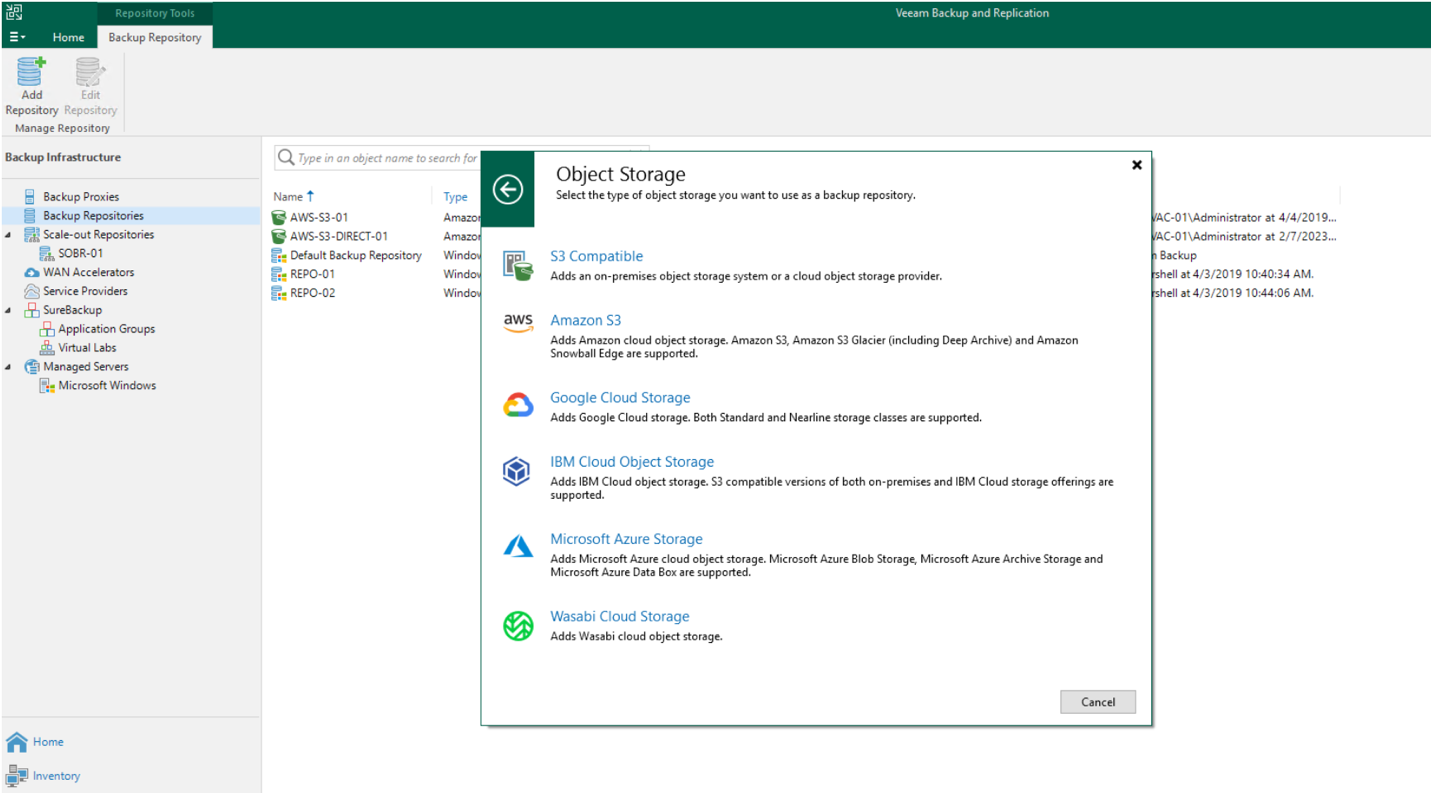Collapse the SureBackup tree node

pos(9,310)
